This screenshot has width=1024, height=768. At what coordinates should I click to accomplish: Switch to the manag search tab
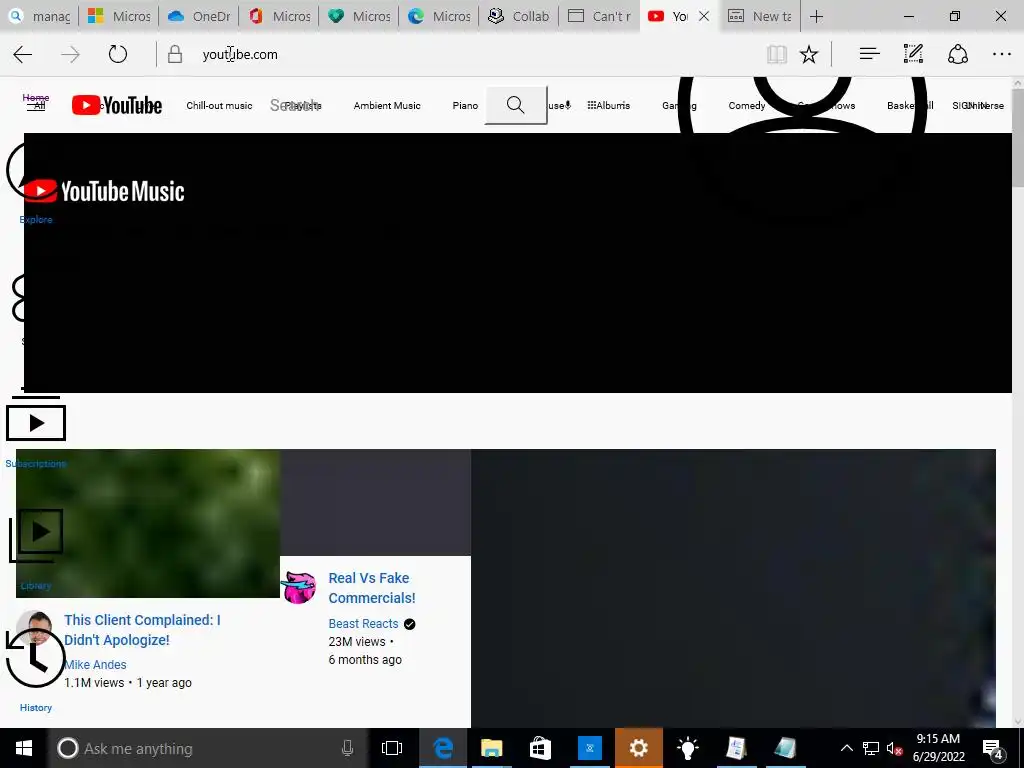pos(39,16)
